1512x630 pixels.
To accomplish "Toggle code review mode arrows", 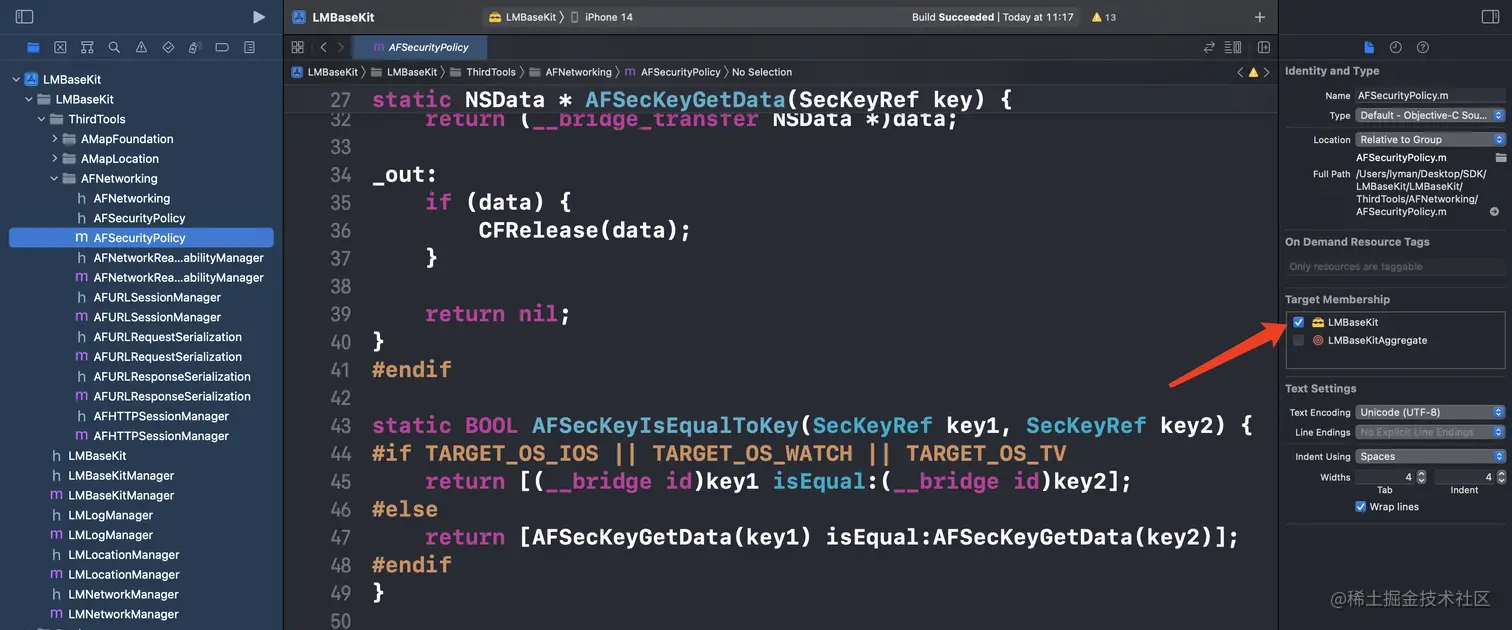I will pos(1209,47).
